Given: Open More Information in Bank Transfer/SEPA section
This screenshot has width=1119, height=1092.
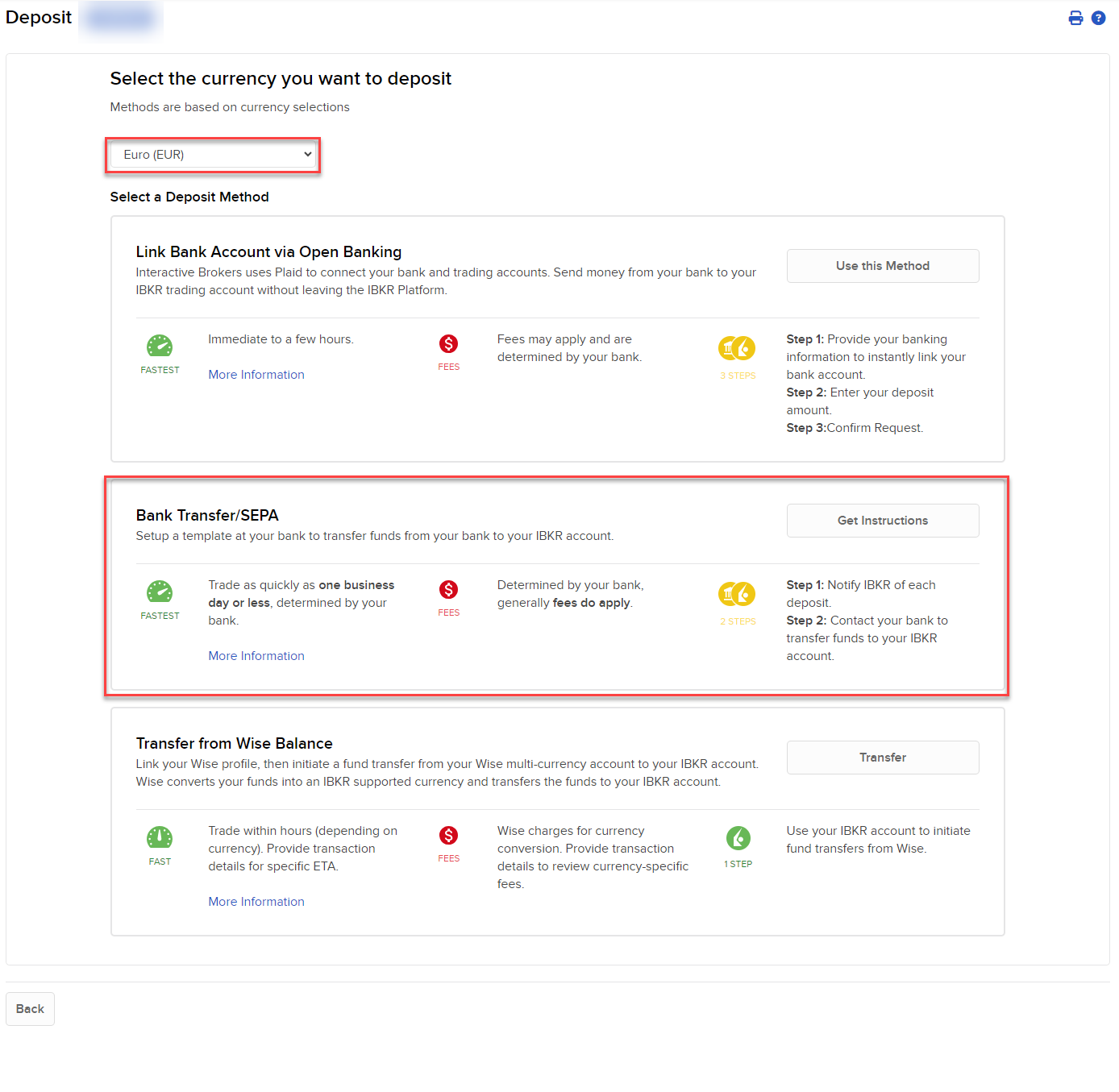Looking at the screenshot, I should pyautogui.click(x=256, y=655).
